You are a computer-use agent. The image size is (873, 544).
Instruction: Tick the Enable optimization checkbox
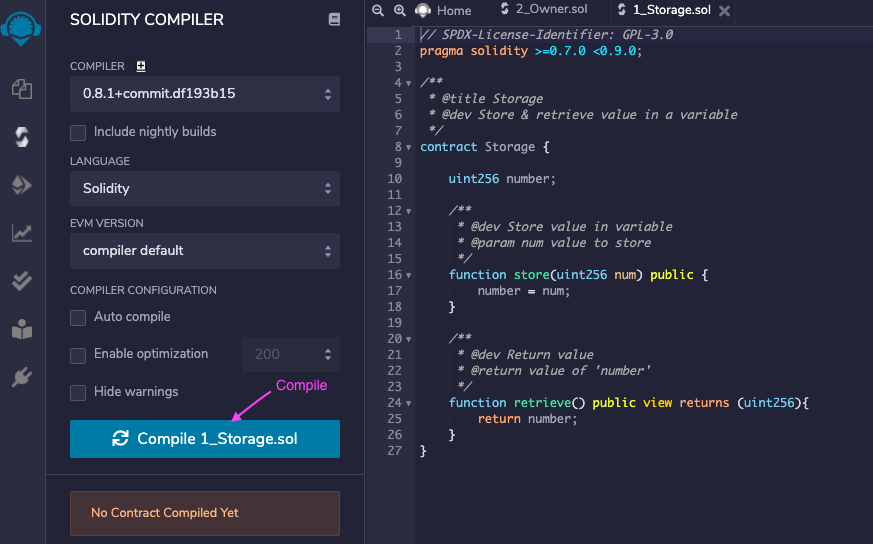coord(78,355)
